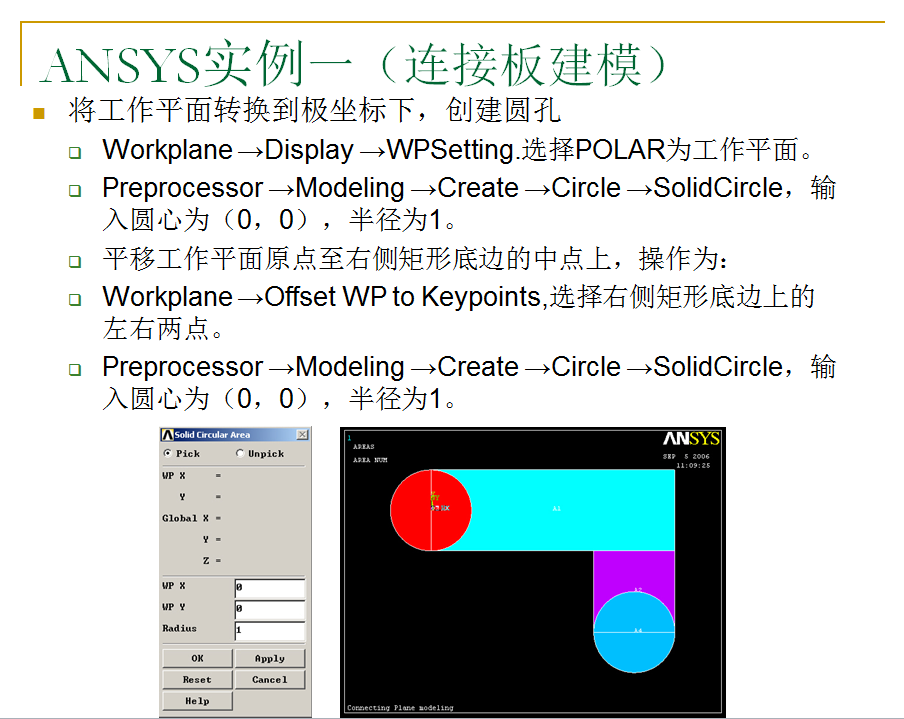Select the Pick radio button
The width and height of the screenshot is (904, 719).
(x=168, y=453)
